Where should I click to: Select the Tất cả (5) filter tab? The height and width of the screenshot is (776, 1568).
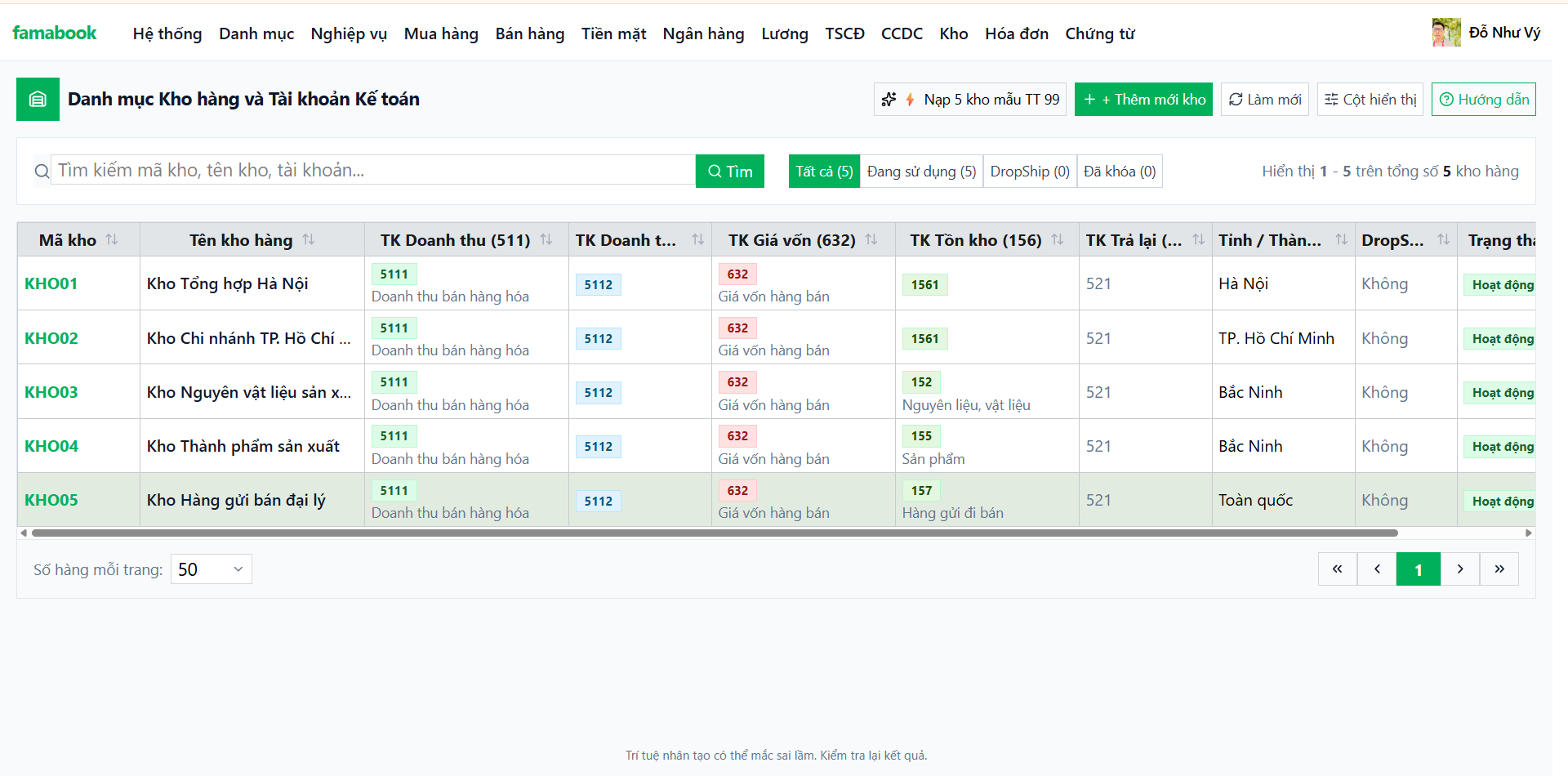point(824,172)
